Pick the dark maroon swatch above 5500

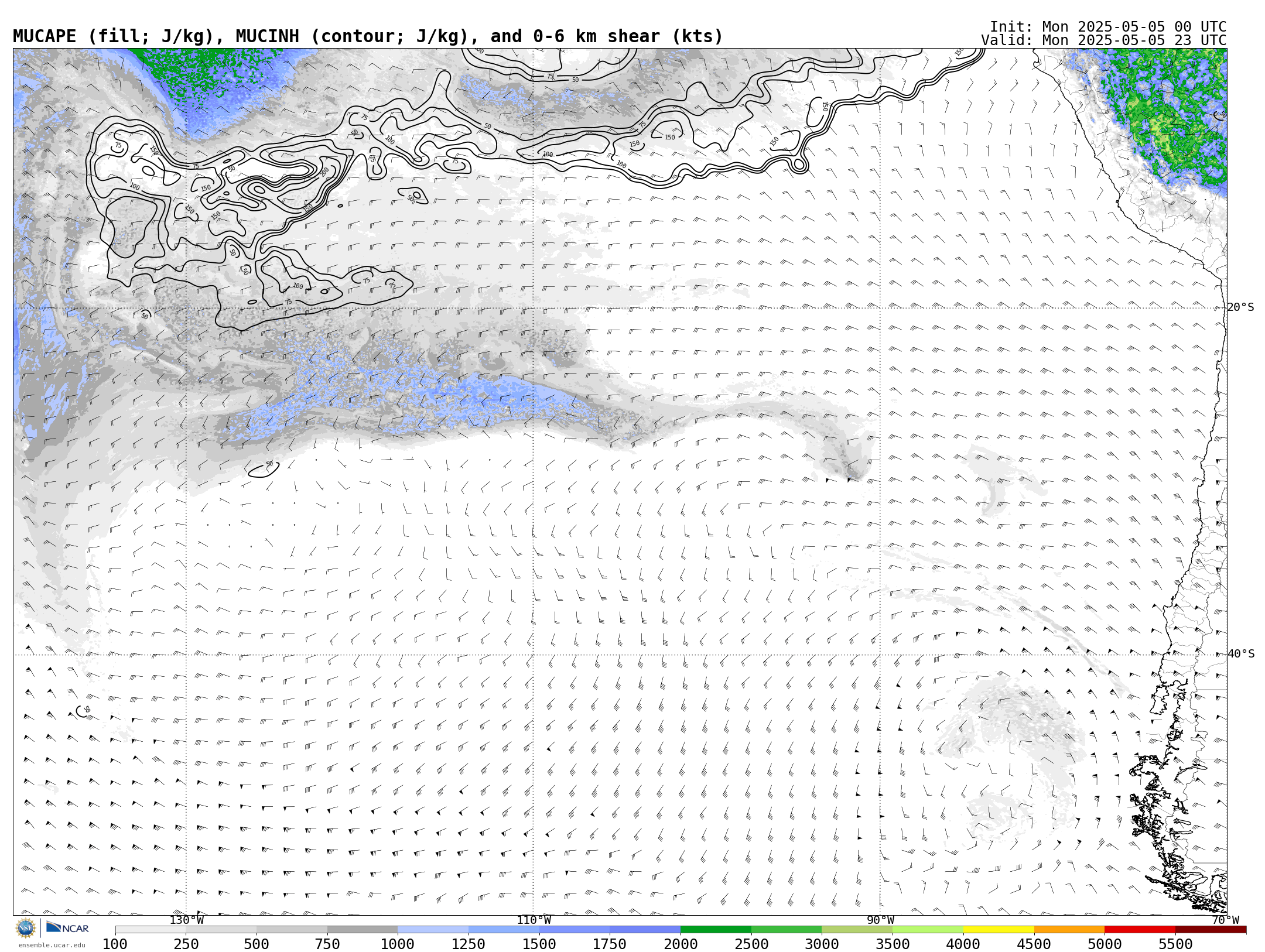point(1211,930)
